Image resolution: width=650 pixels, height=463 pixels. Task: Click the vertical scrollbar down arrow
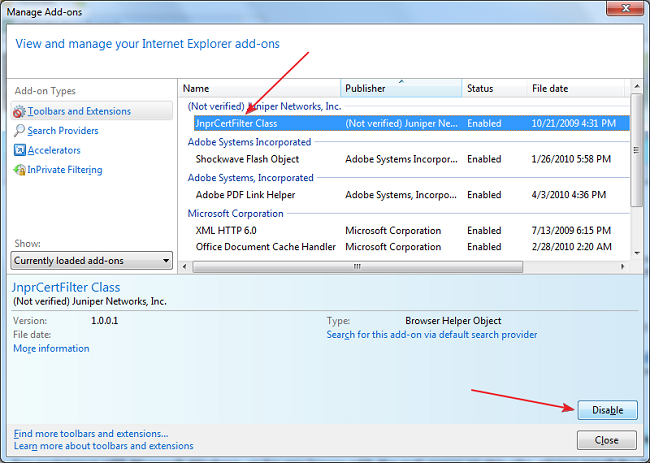(637, 253)
